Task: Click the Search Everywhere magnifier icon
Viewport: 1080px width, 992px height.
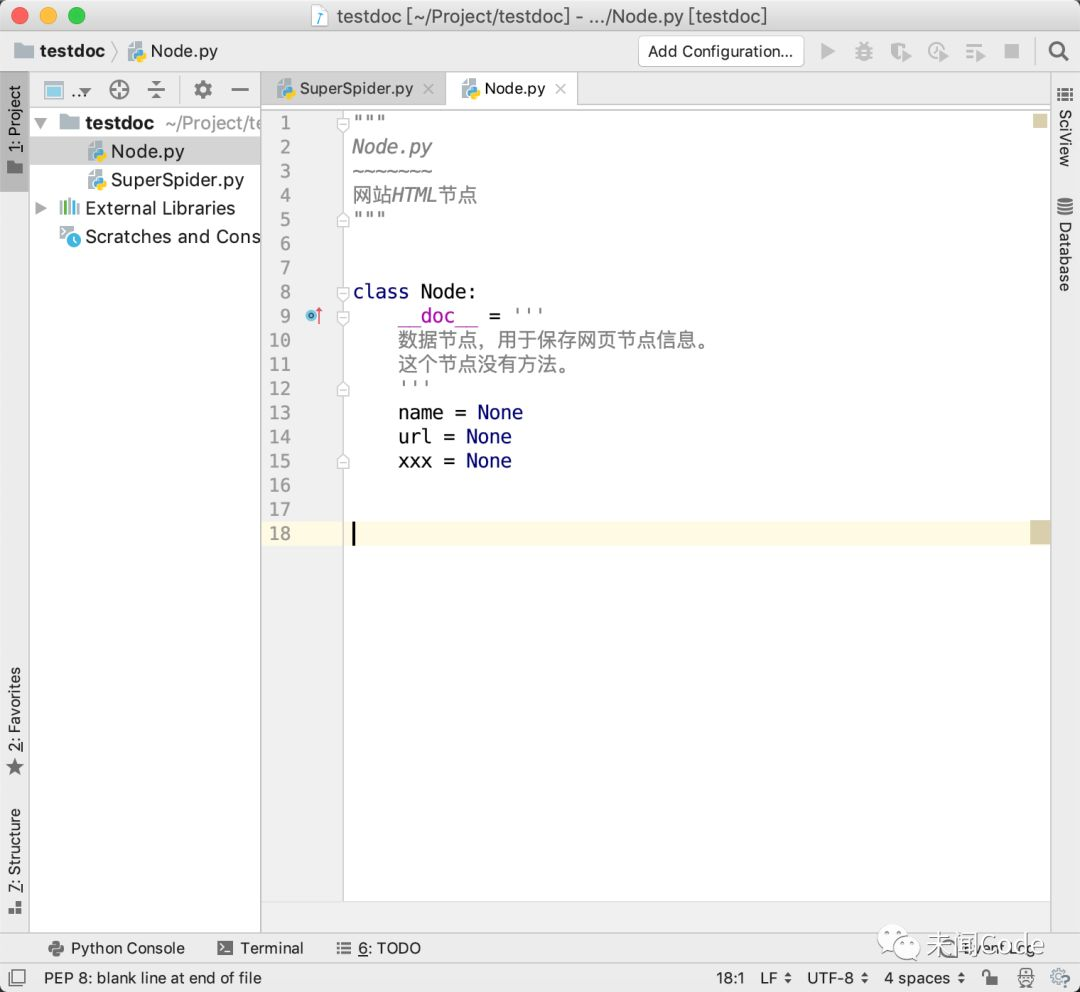Action: coord(1058,51)
